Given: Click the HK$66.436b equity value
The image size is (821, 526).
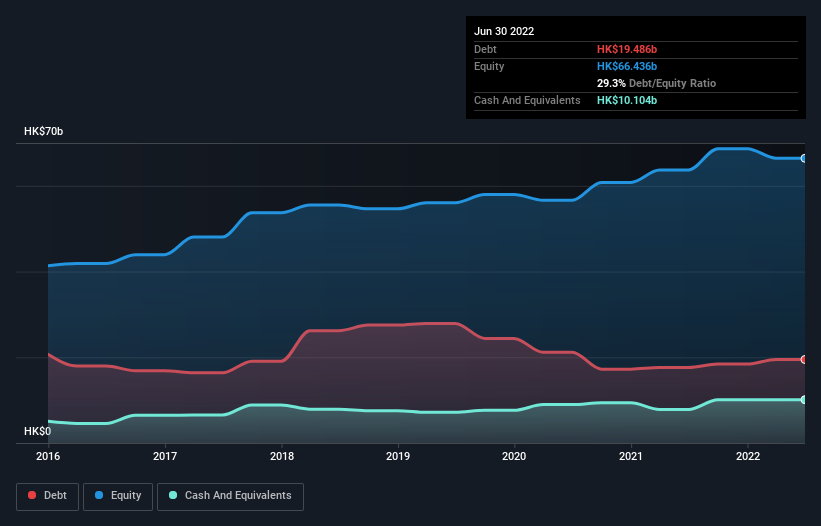Looking at the screenshot, I should pyautogui.click(x=627, y=66).
